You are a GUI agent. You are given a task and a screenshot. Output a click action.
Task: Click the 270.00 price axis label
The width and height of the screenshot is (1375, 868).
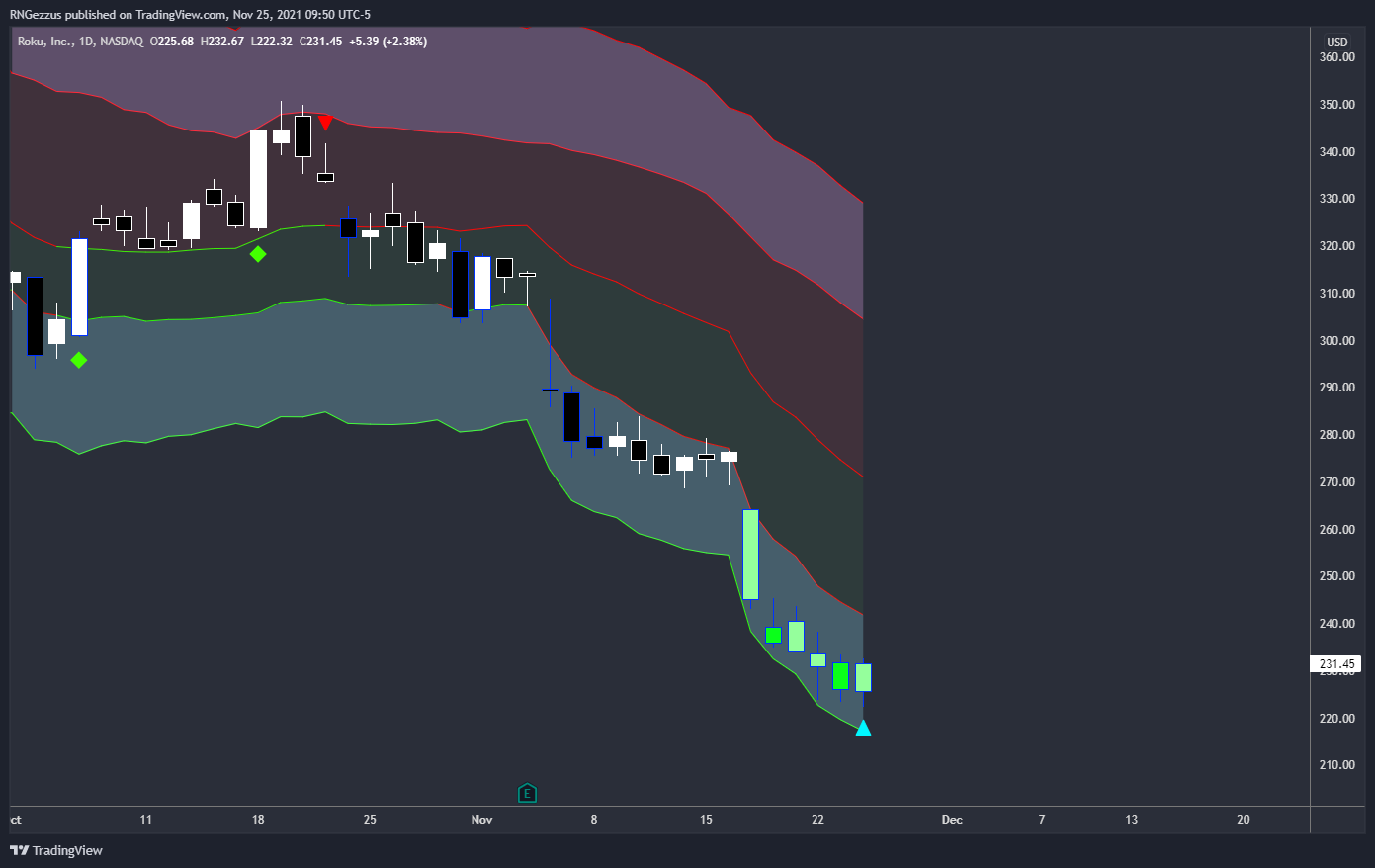click(x=1336, y=482)
